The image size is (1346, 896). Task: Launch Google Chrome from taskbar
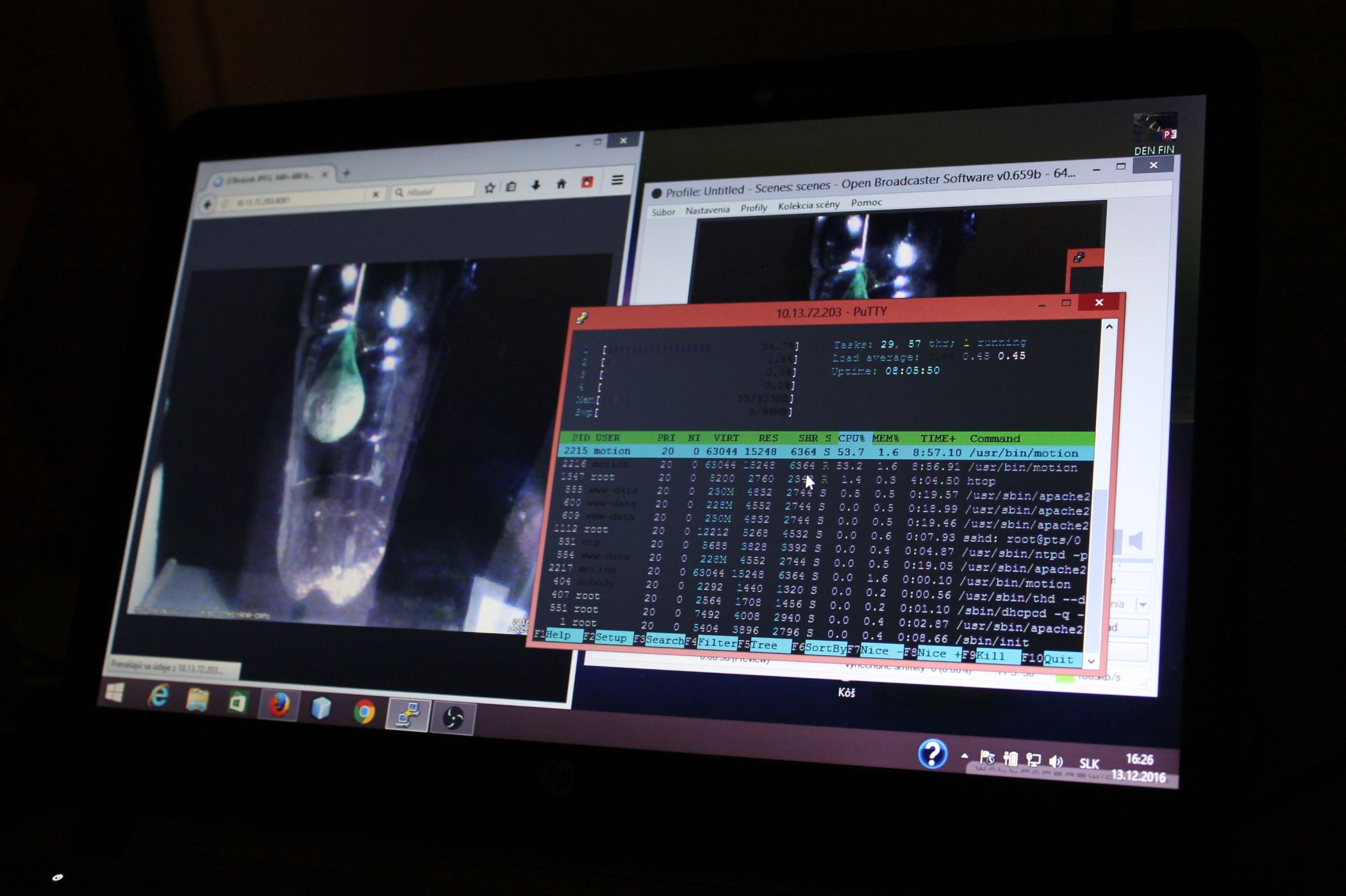(x=364, y=712)
